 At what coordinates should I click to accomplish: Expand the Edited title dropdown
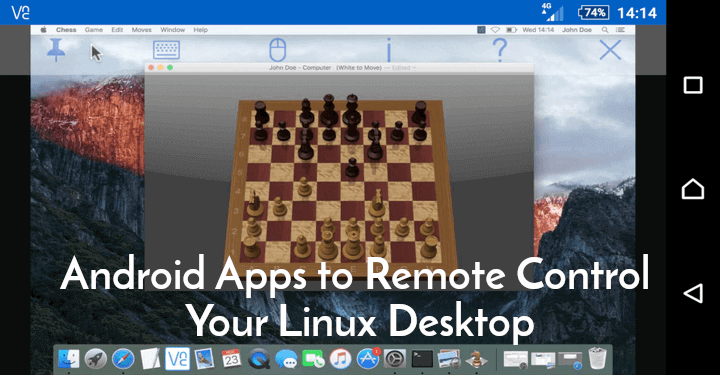pyautogui.click(x=404, y=67)
